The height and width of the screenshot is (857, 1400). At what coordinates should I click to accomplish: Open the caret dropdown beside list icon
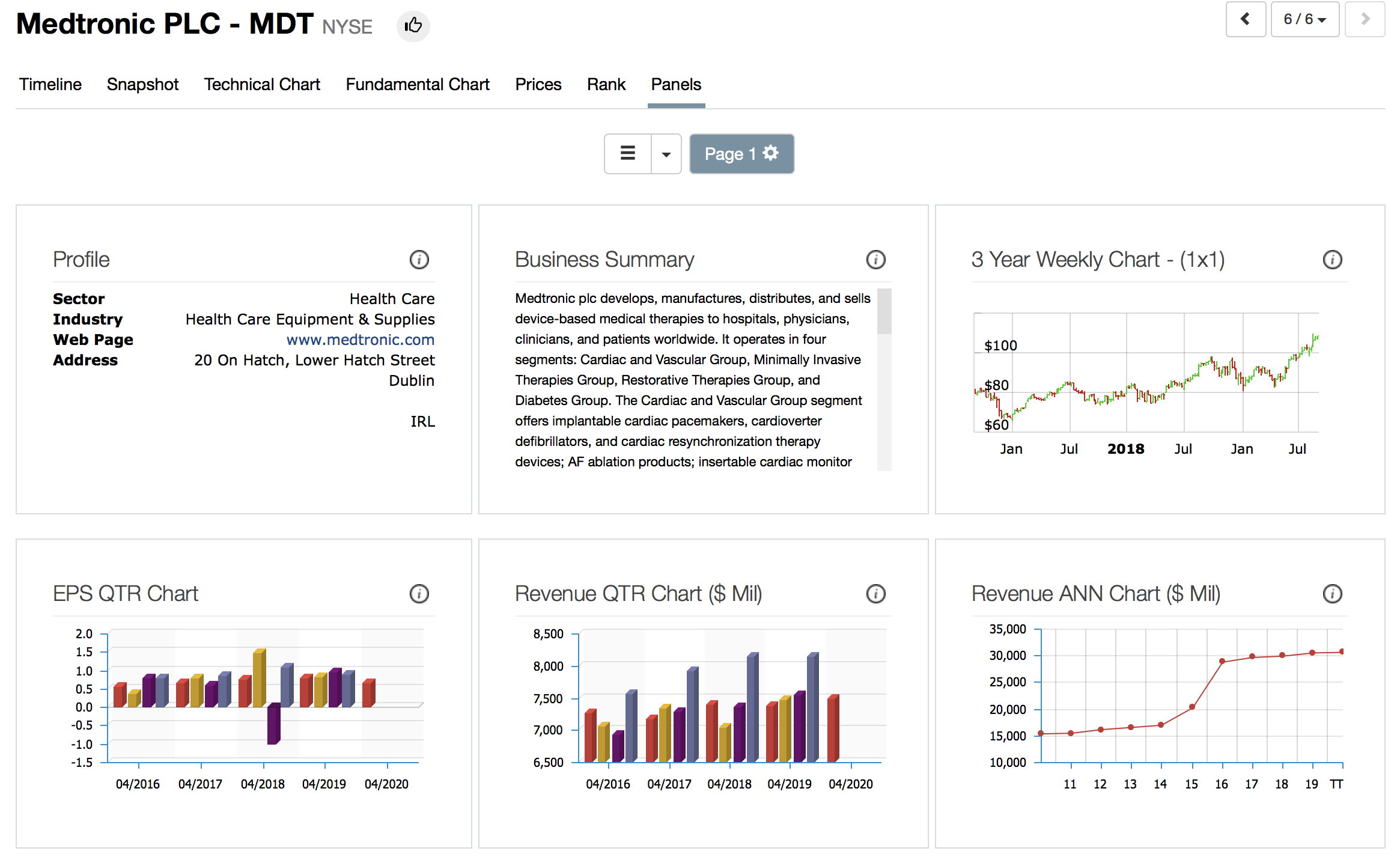point(666,154)
